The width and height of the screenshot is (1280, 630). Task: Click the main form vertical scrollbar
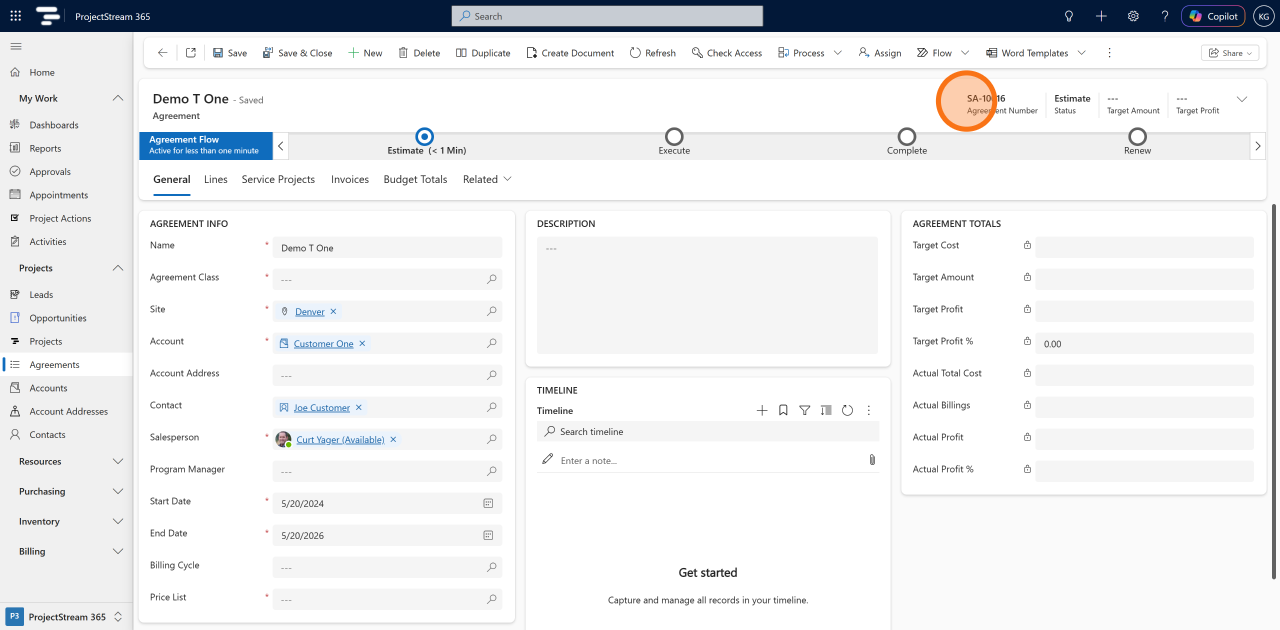coord(1274,390)
